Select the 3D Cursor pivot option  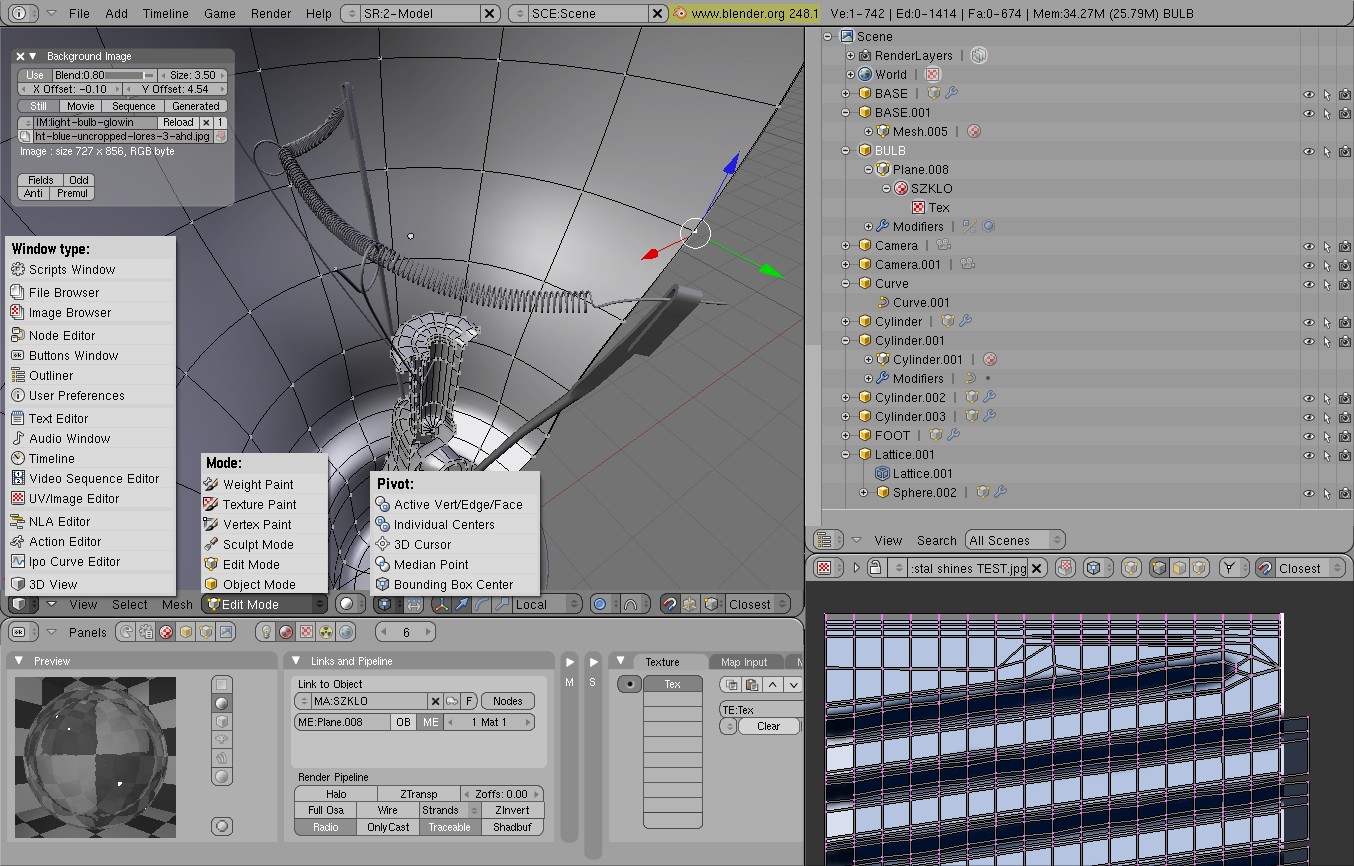click(421, 545)
